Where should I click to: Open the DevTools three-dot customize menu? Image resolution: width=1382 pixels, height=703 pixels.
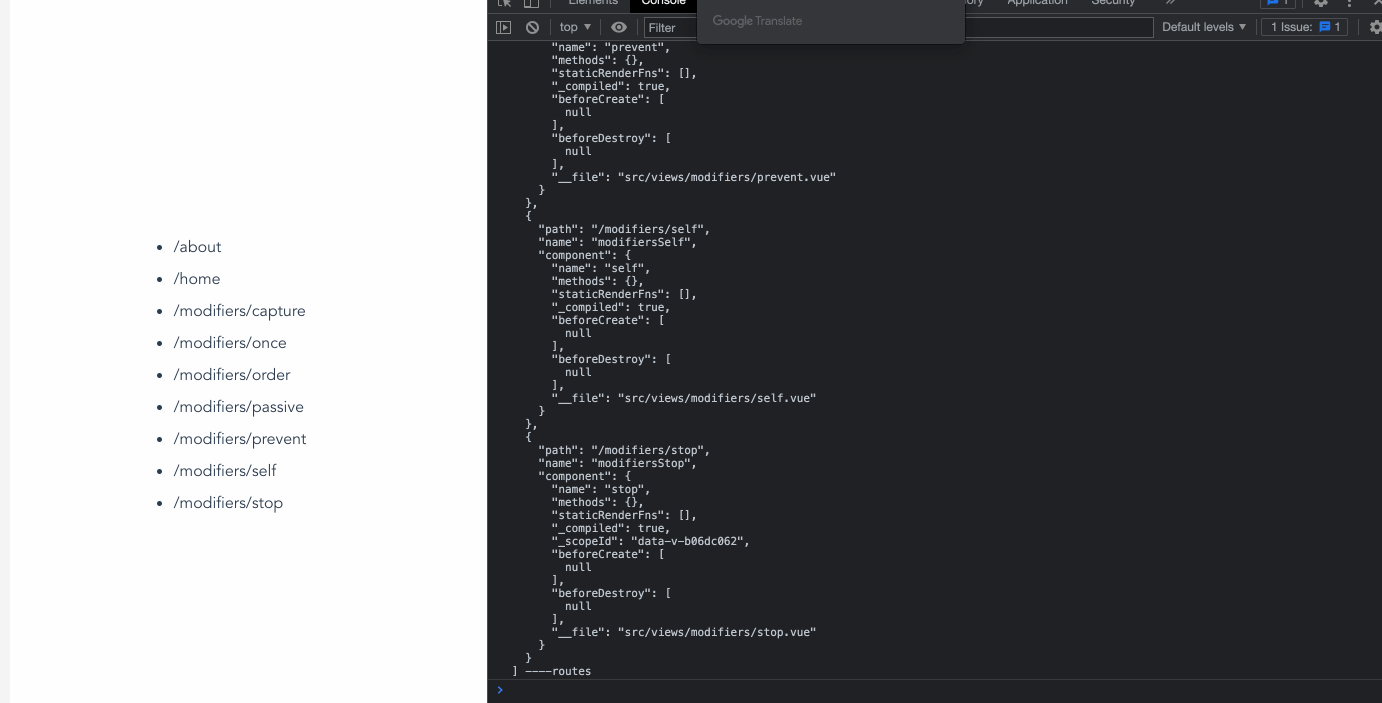[x=1348, y=4]
